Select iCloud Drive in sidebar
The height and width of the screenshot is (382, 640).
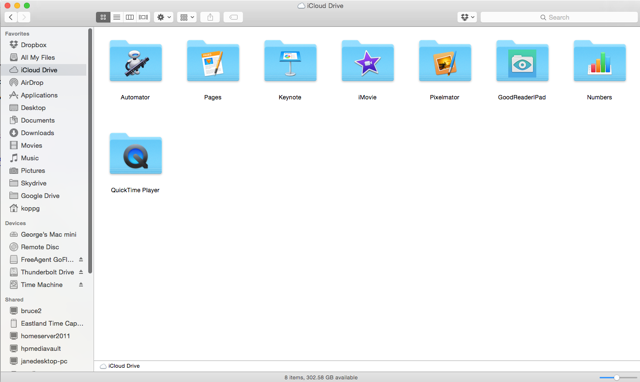pyautogui.click(x=44, y=70)
